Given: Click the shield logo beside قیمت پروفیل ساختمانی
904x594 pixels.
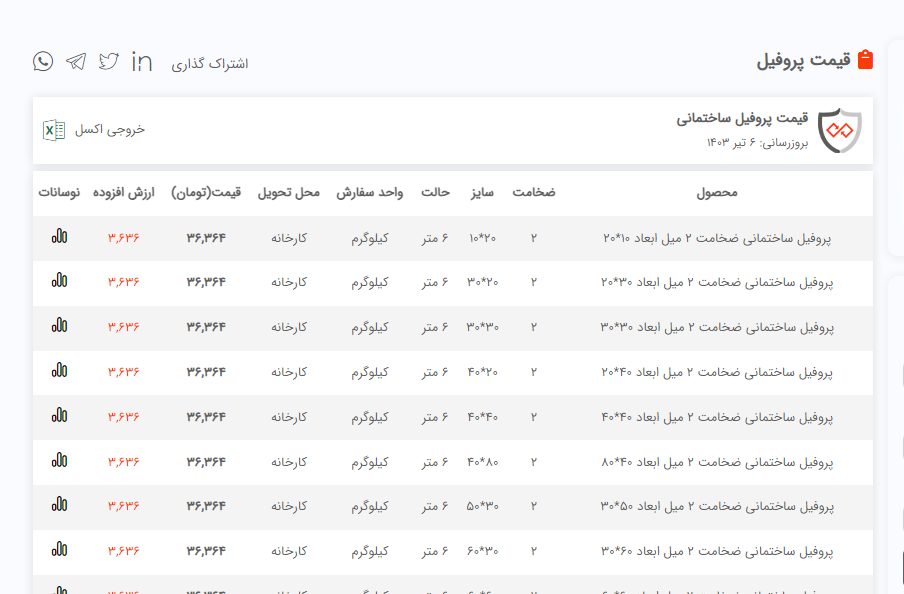Looking at the screenshot, I should pos(839,131).
